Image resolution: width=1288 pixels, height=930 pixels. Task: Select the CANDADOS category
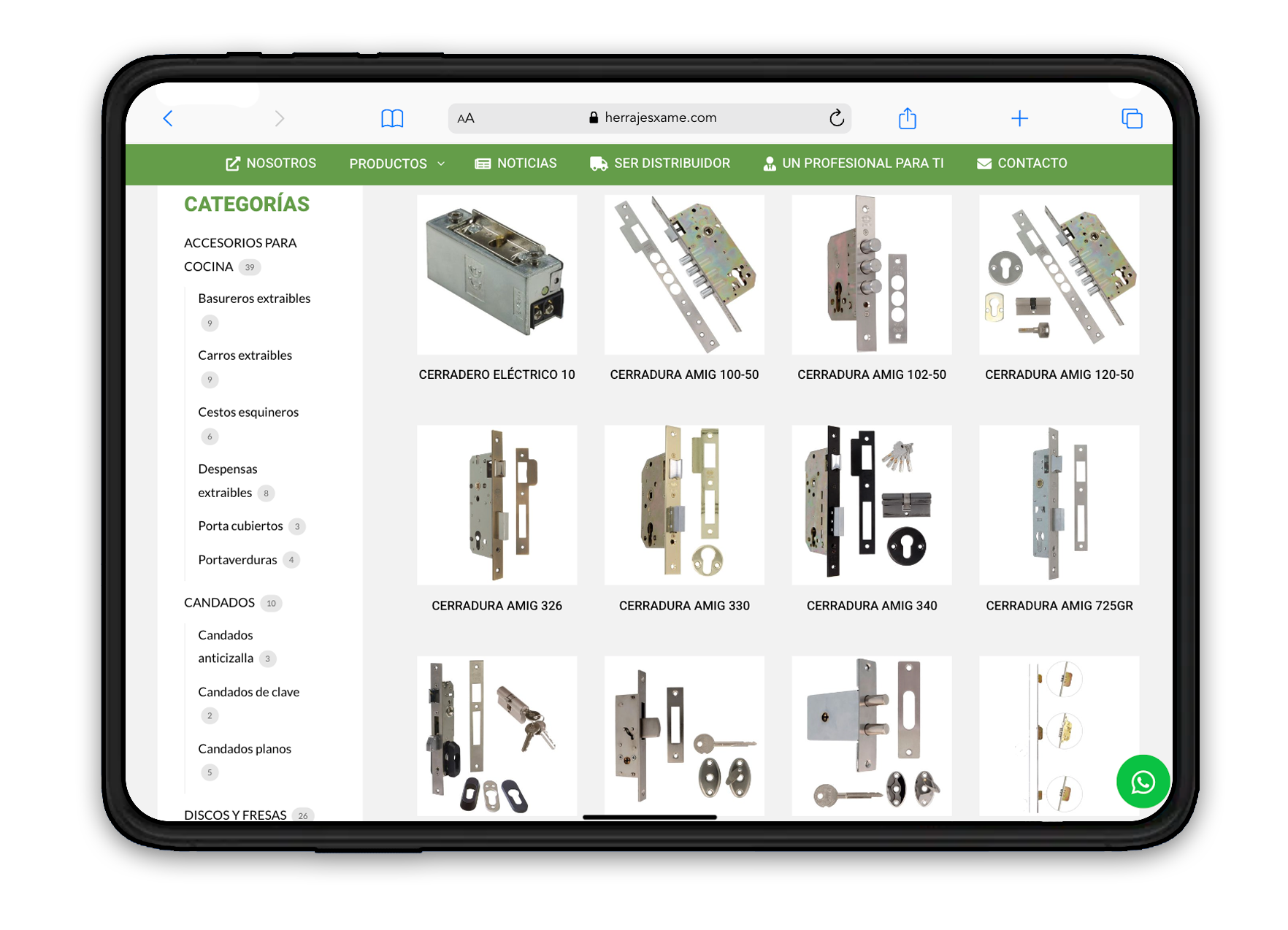(x=219, y=603)
